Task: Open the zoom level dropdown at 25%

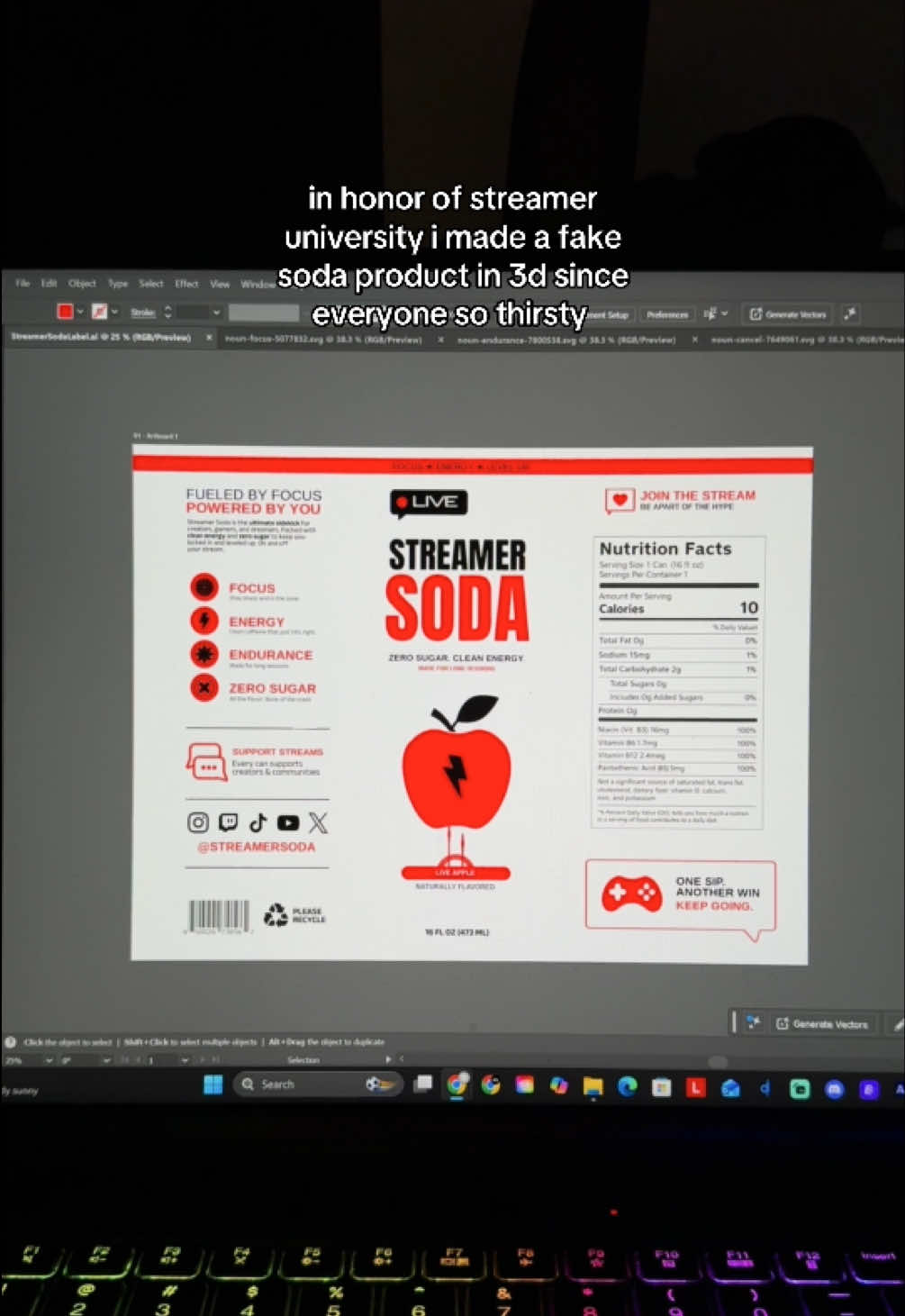Action: [49, 1060]
